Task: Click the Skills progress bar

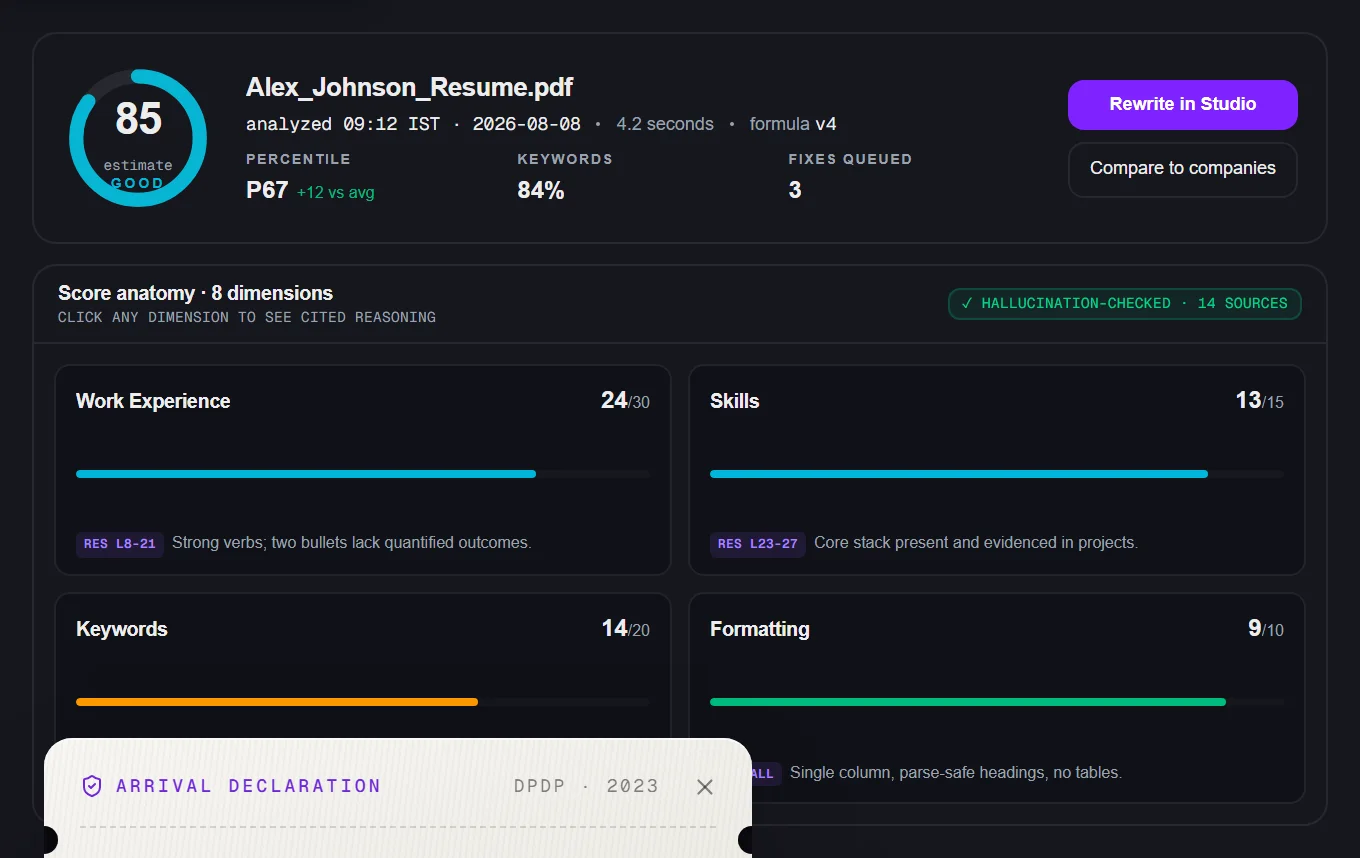Action: pos(997,474)
